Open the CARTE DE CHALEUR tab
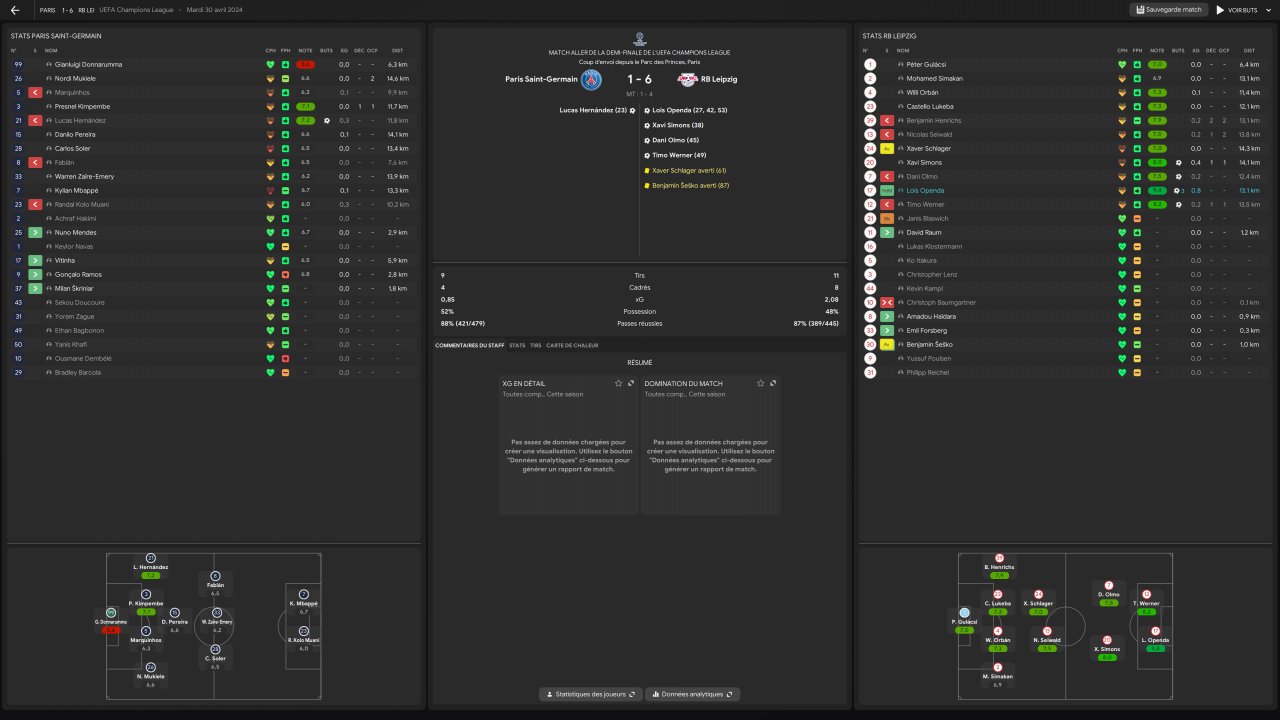This screenshot has width=1280, height=720. click(x=573, y=345)
